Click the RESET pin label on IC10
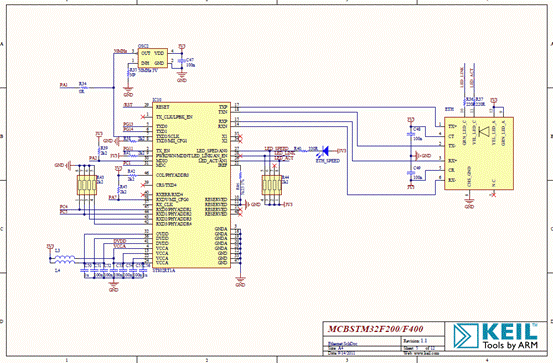553x363 pixels. (x=163, y=107)
